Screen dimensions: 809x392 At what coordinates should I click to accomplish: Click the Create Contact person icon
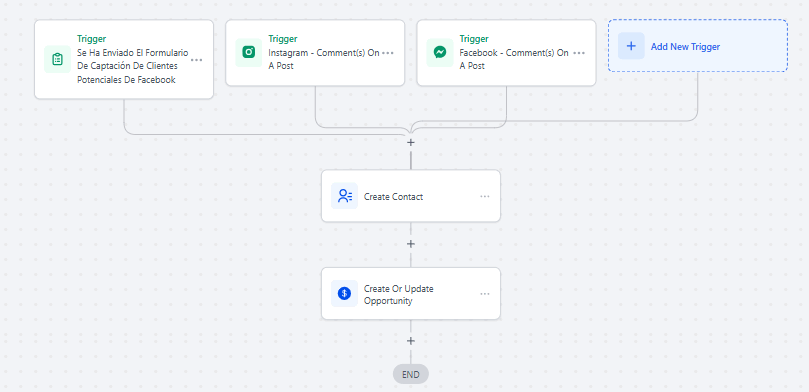pyautogui.click(x=345, y=196)
